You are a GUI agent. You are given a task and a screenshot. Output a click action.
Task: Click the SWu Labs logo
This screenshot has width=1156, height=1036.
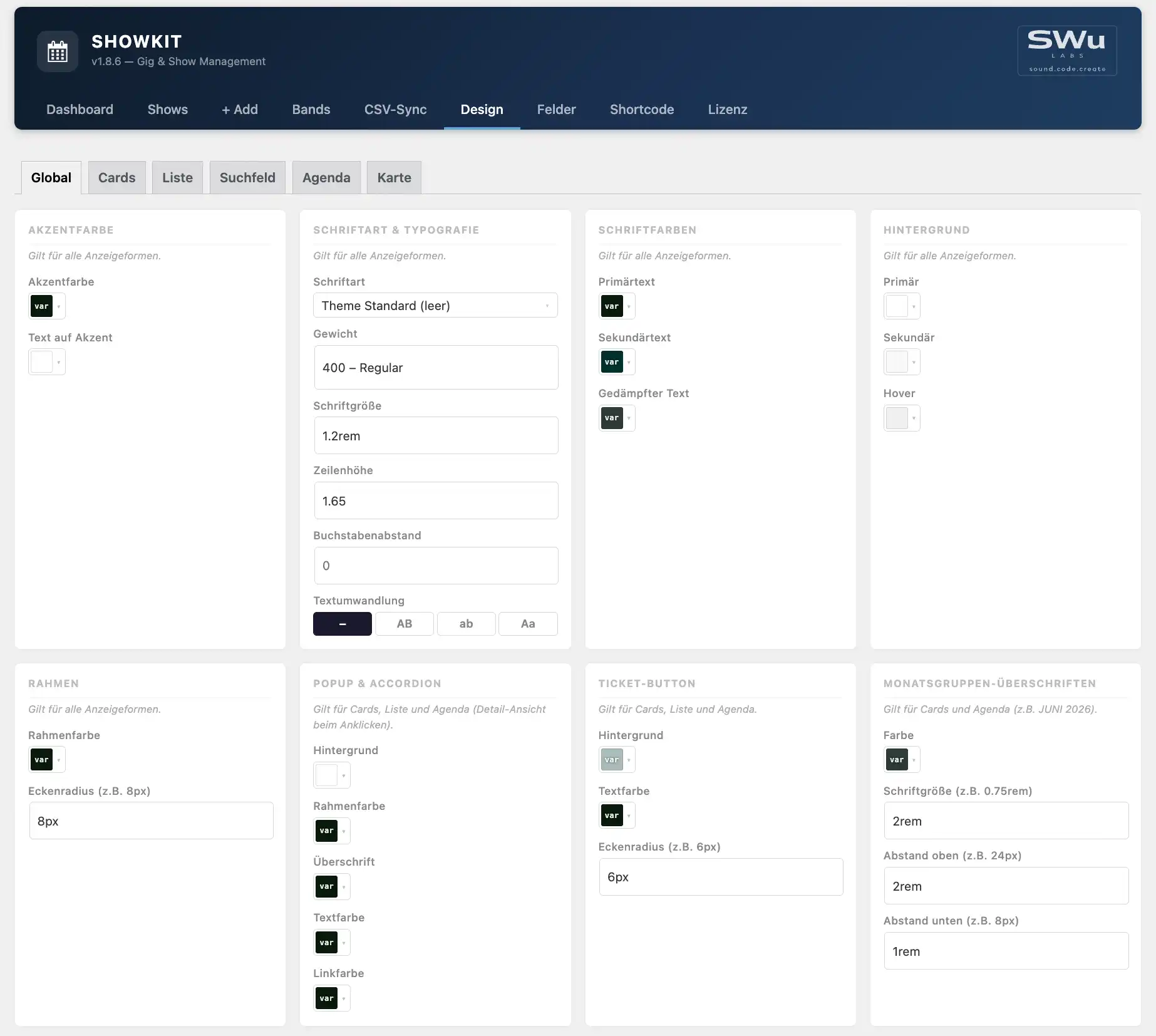click(1066, 51)
